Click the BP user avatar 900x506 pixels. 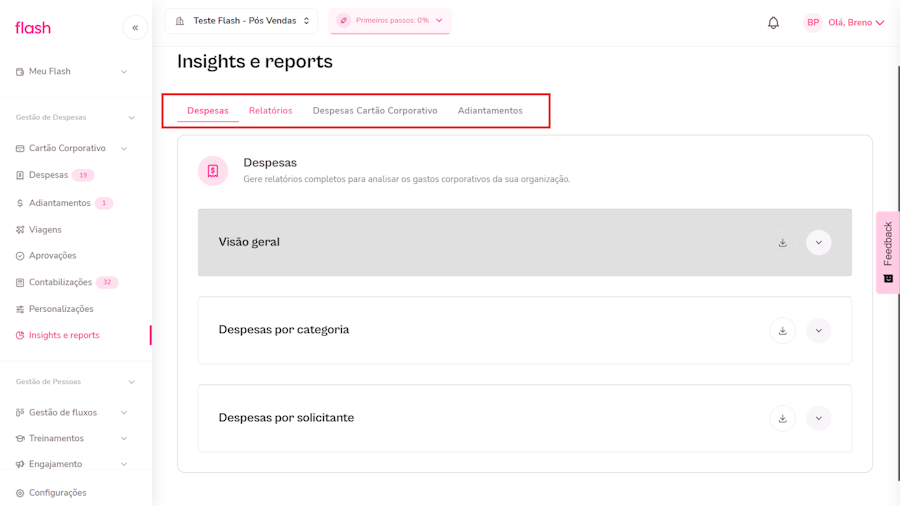click(813, 22)
